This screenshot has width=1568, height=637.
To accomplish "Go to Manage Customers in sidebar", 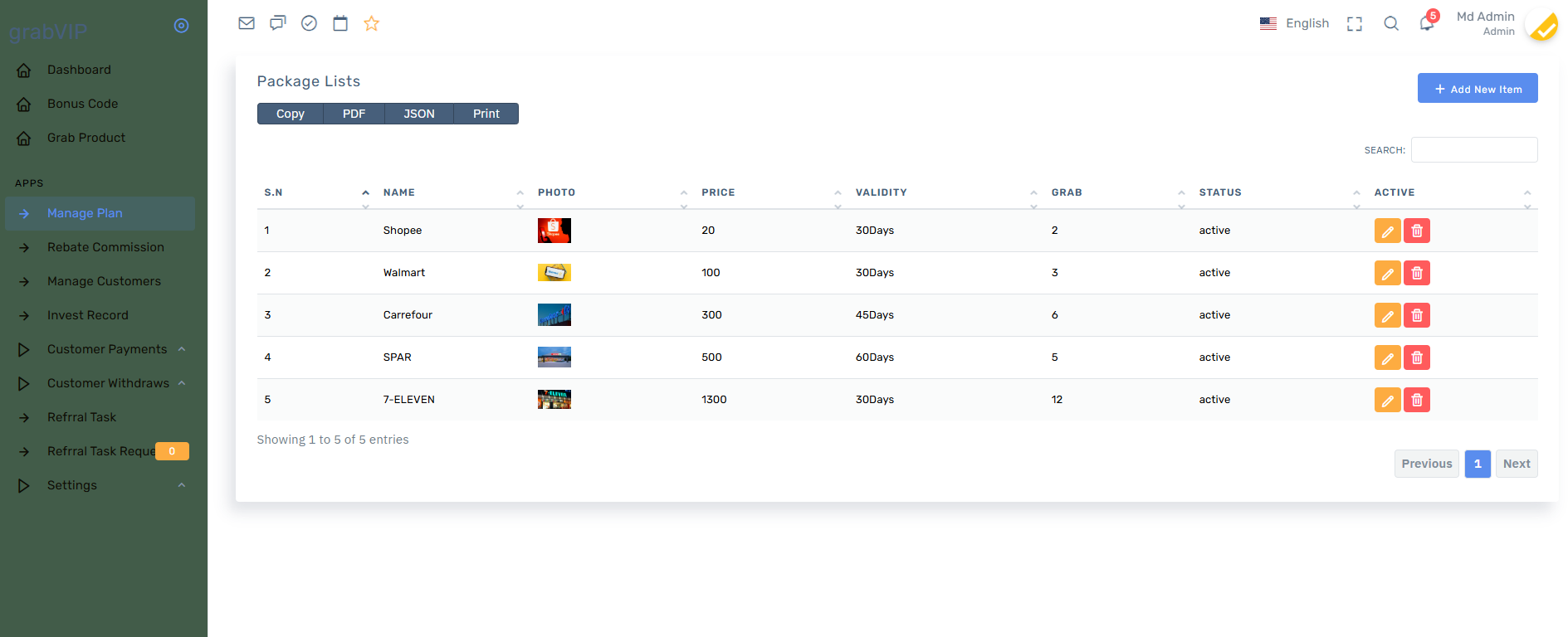I will (x=104, y=281).
